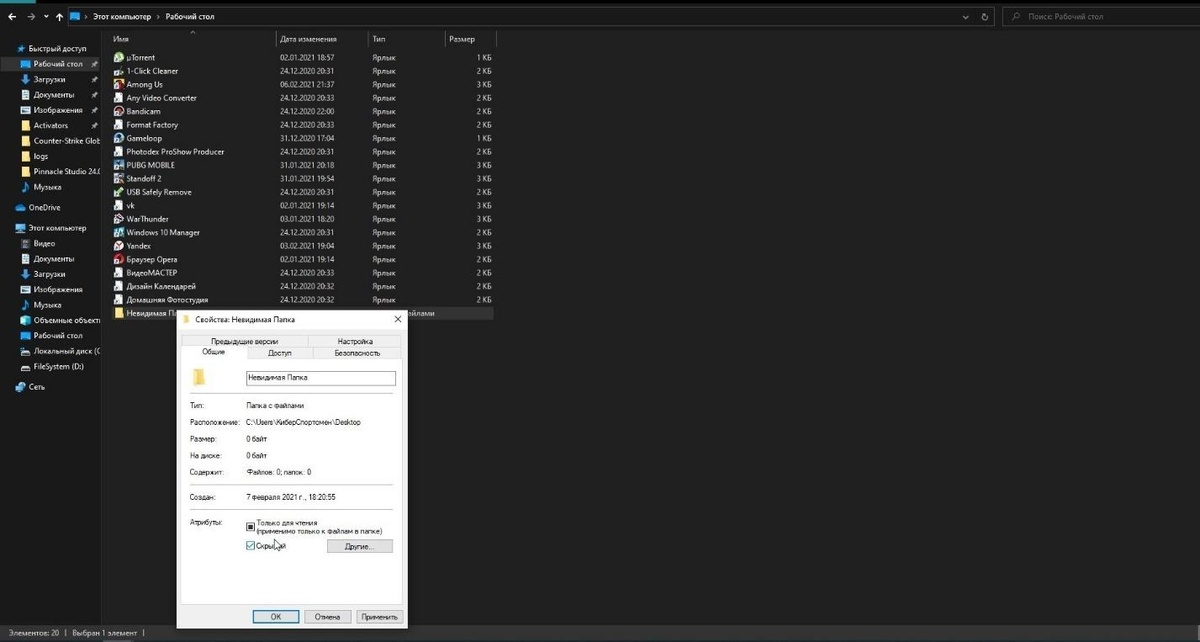This screenshot has height=642, width=1200.
Task: Select the Photodex ProShow Producer icon
Action: click(x=119, y=152)
